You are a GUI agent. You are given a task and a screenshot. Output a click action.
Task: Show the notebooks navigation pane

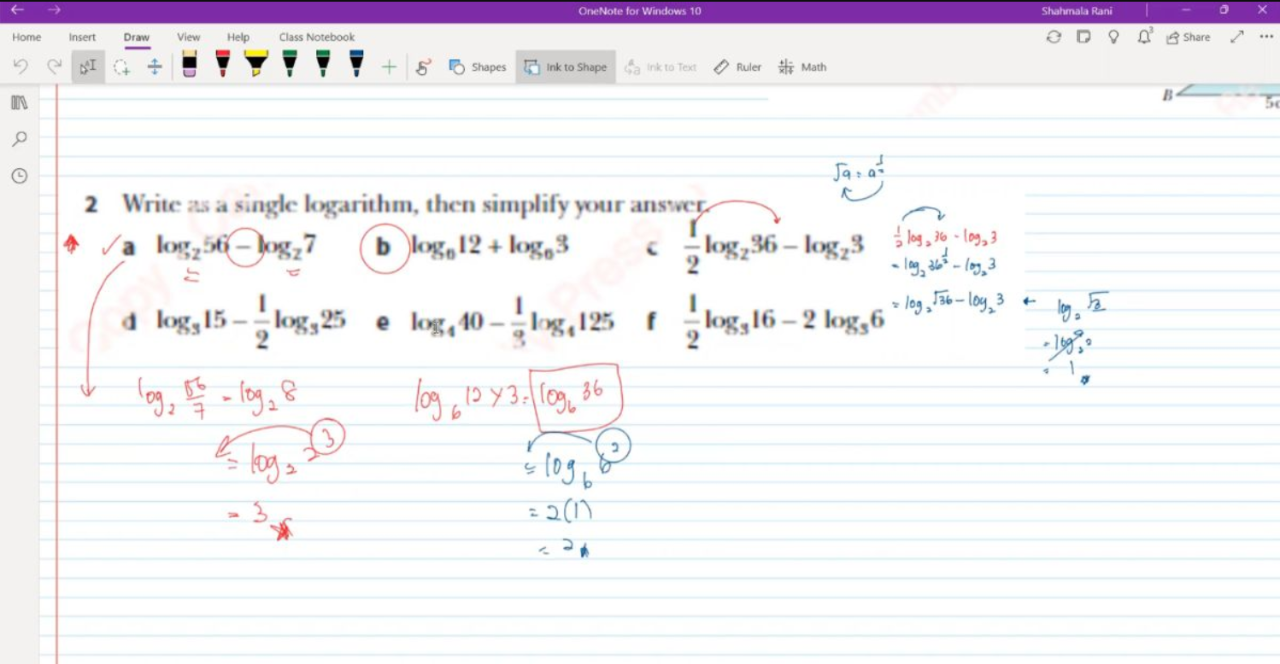click(x=19, y=102)
